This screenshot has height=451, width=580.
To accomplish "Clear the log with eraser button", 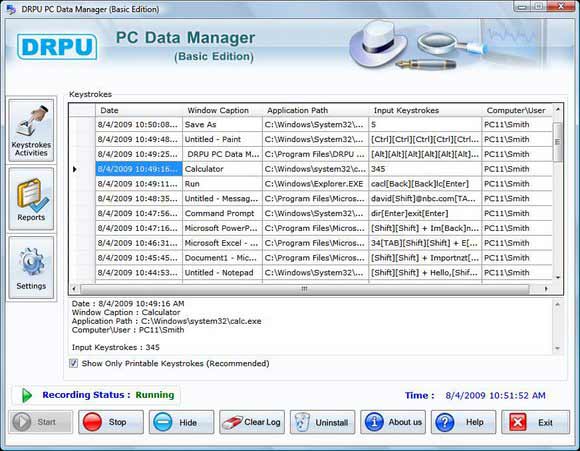I will (252, 422).
